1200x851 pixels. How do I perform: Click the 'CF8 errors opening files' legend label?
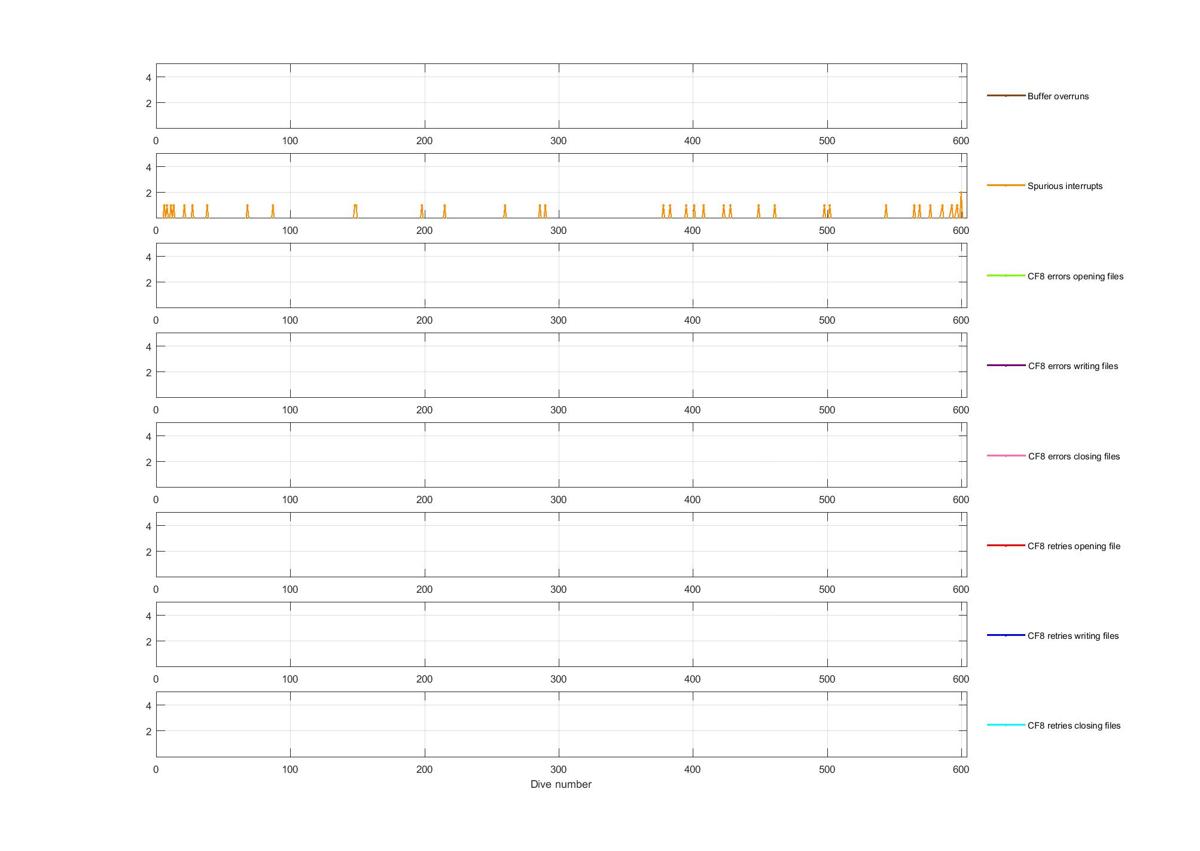click(1075, 276)
